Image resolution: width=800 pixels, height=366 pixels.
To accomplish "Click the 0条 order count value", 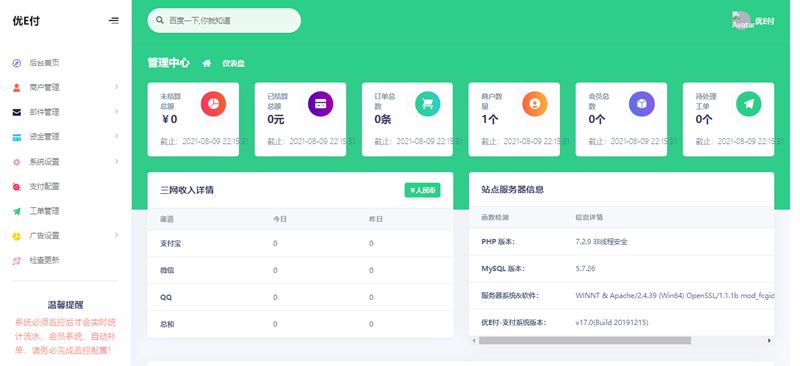I will (x=383, y=119).
